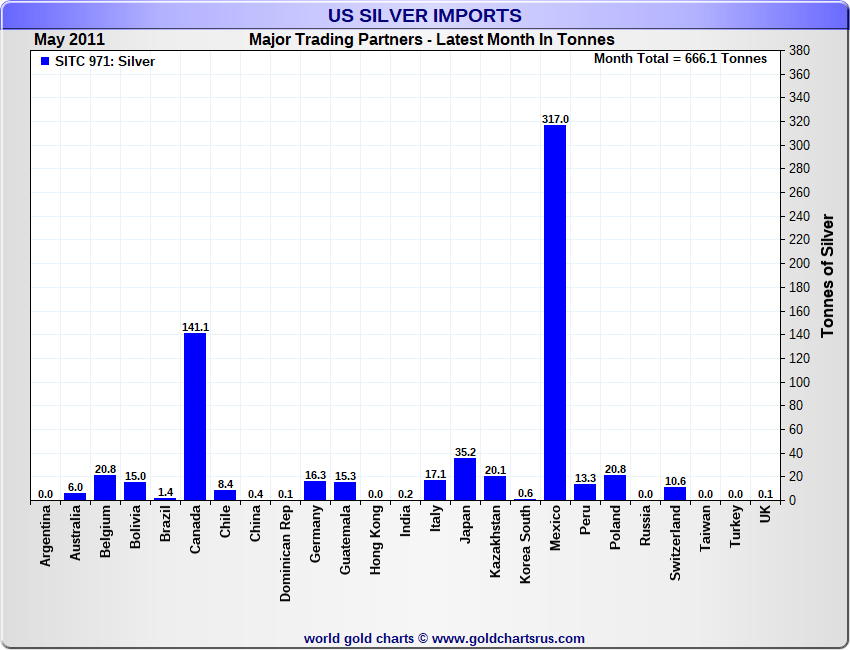Click the Hong Kong axis label
Screen dimensions: 850x650
pos(375,539)
